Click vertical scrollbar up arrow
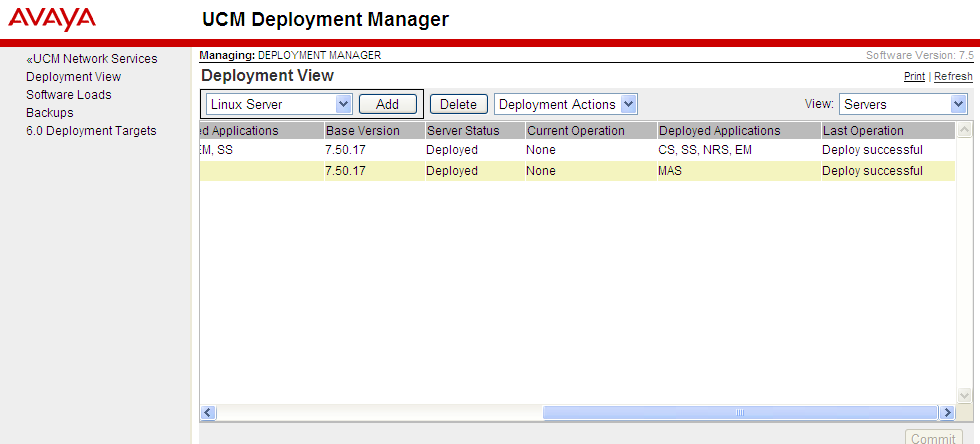980x444 pixels. click(964, 130)
